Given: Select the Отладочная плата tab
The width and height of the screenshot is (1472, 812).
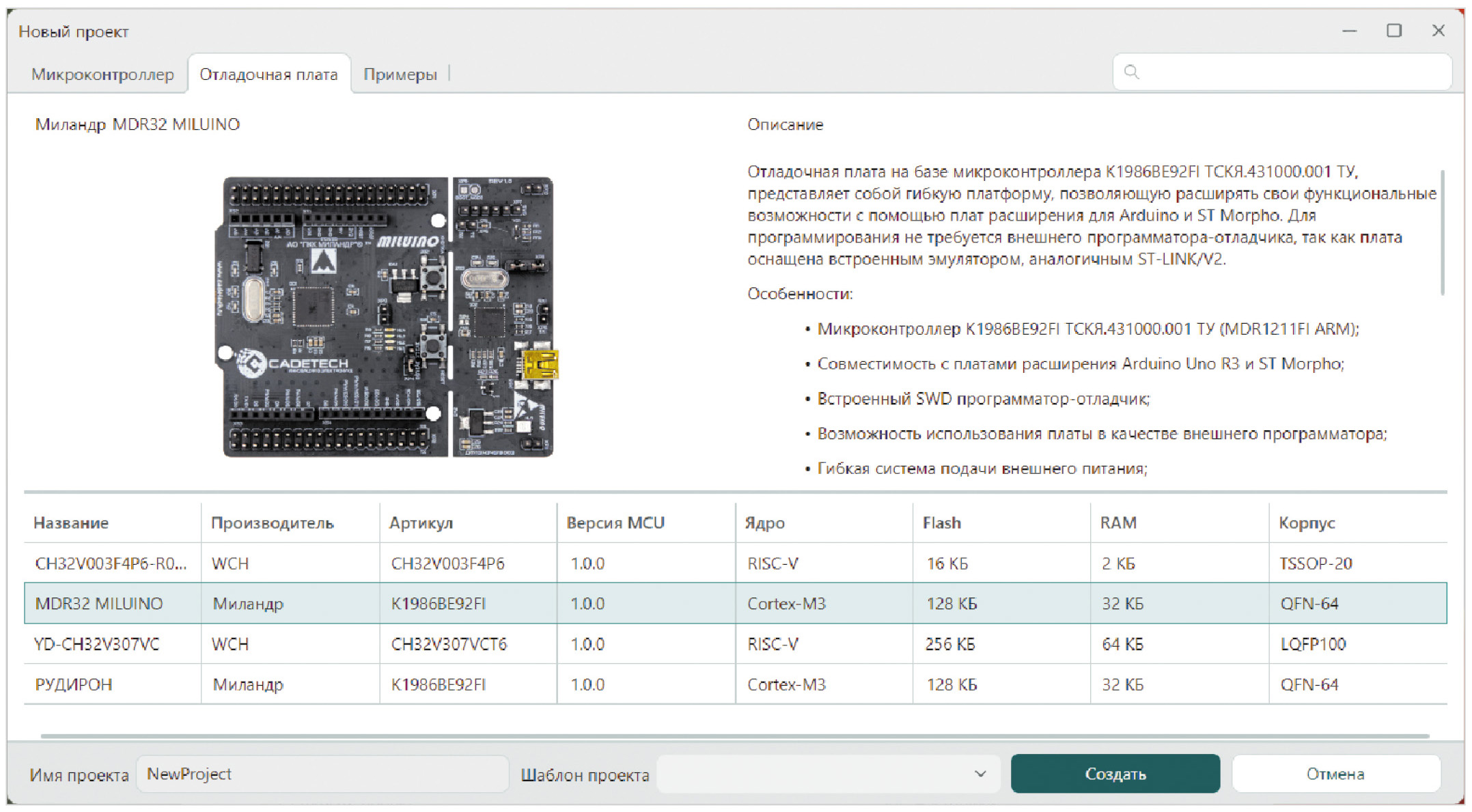Looking at the screenshot, I should (x=268, y=74).
